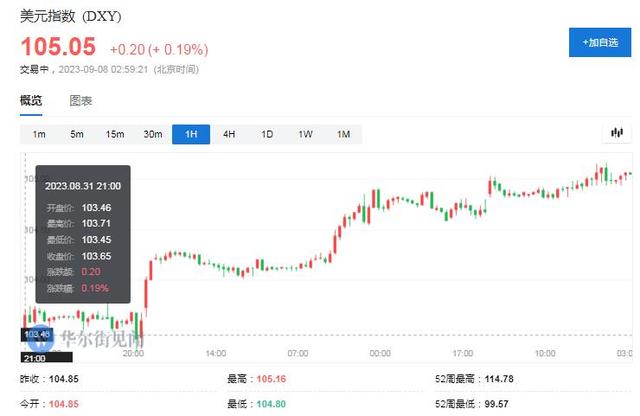Select the 1m timeframe
640x416 pixels.
[39, 134]
